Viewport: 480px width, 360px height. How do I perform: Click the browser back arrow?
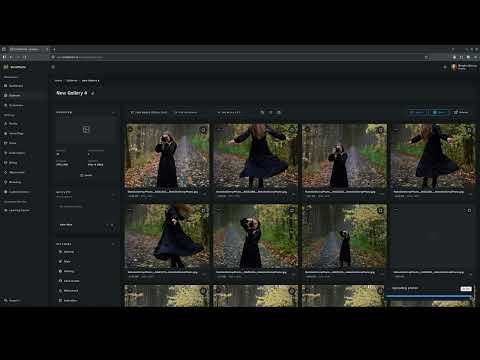coord(11,57)
